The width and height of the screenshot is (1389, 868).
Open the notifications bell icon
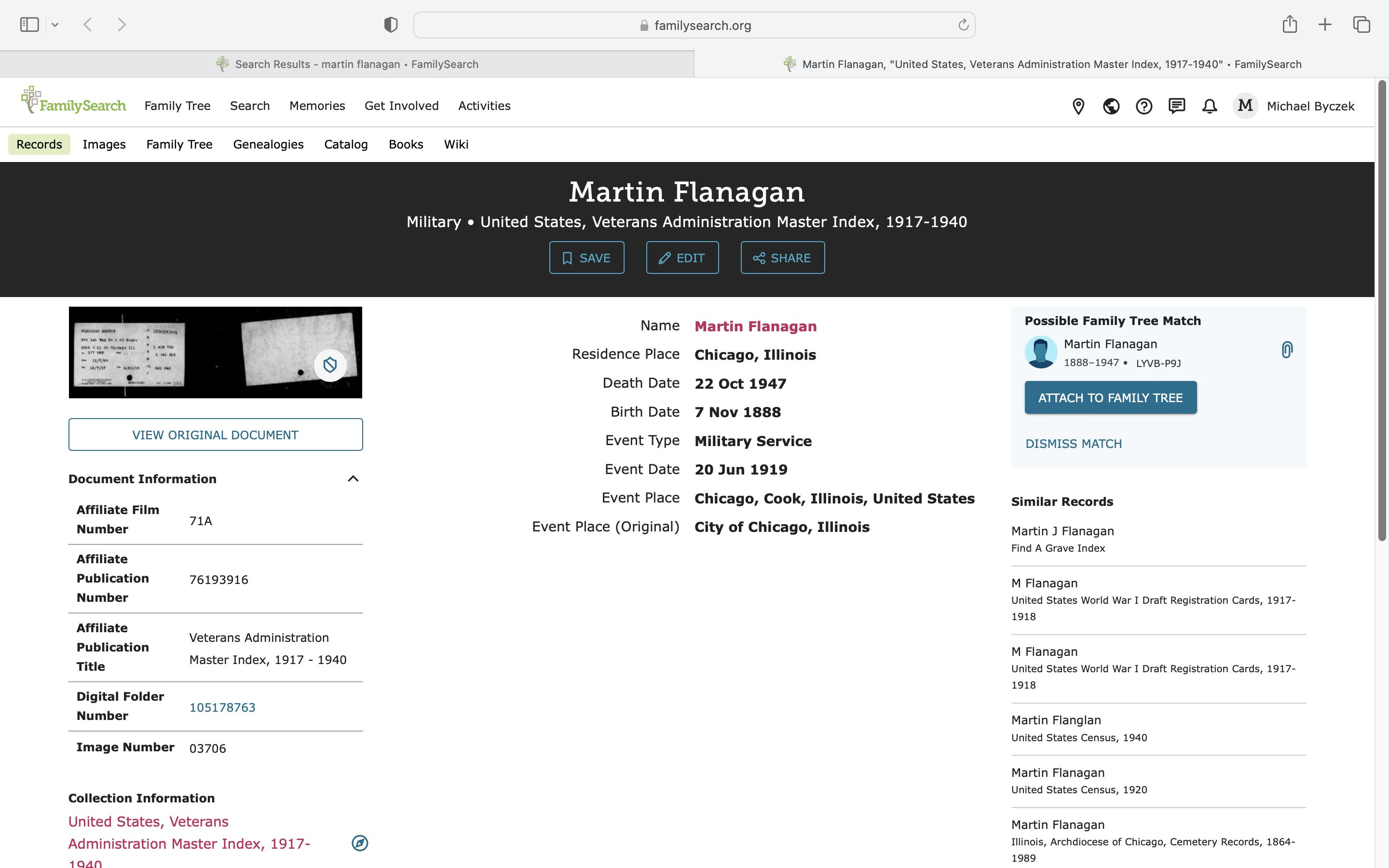click(1210, 106)
